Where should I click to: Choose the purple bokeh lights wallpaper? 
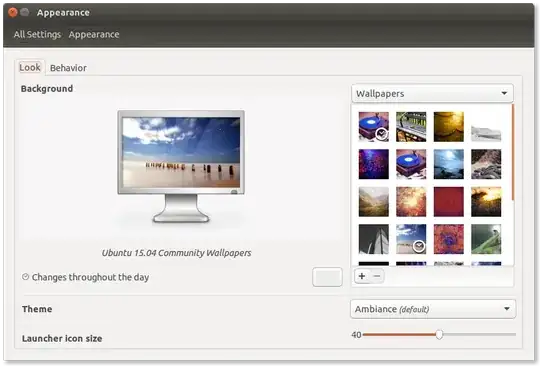pos(374,164)
